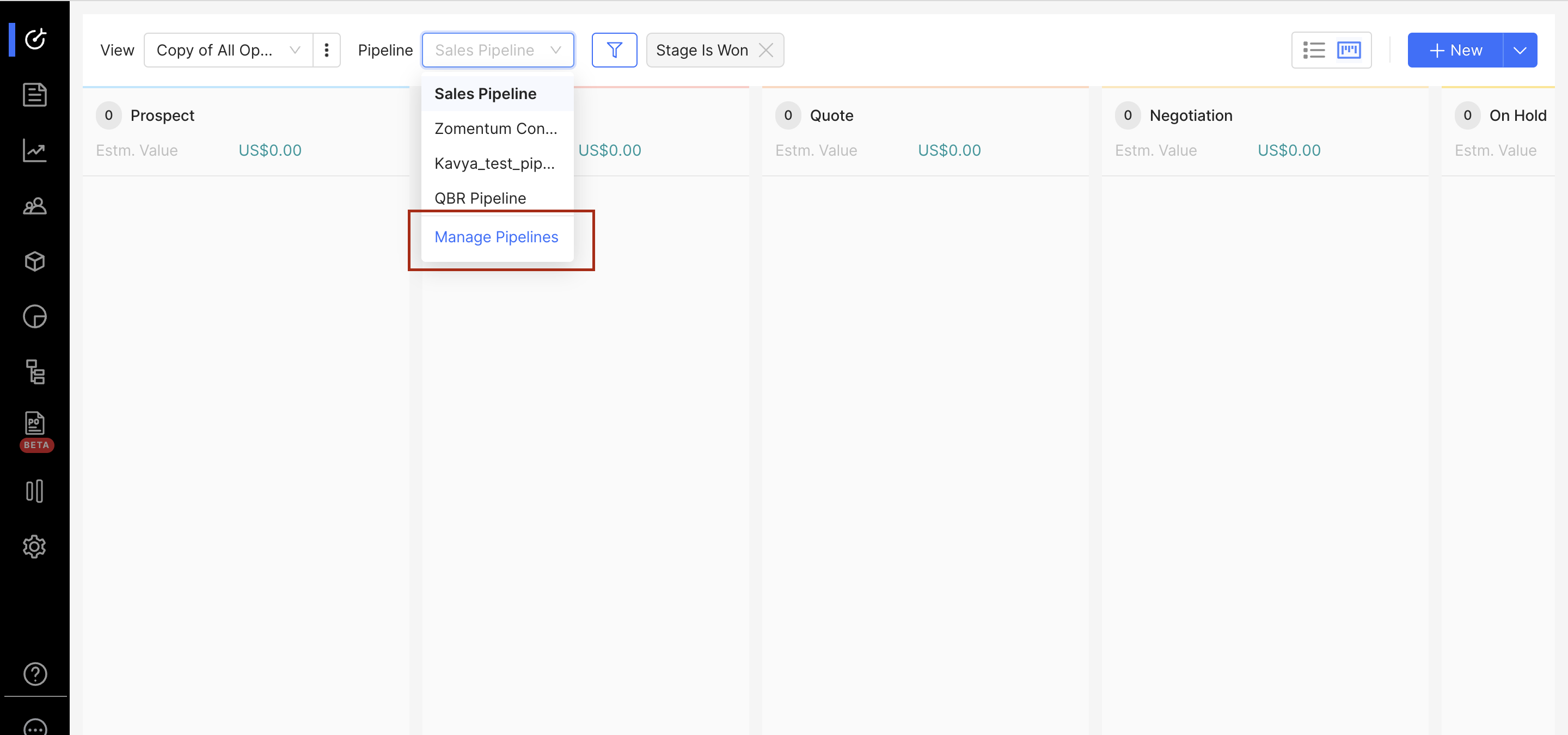Expand the arrow next to New button

pos(1520,50)
